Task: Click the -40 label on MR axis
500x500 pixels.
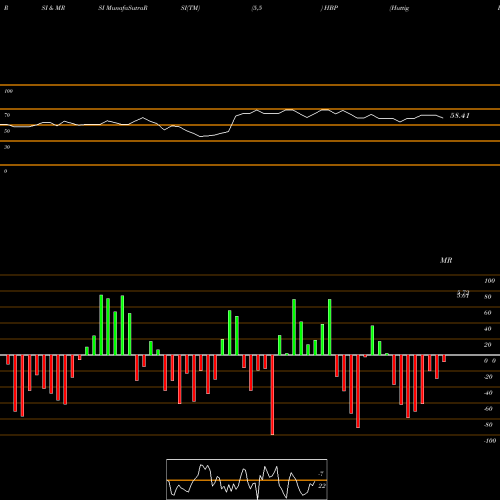Action: point(488,393)
